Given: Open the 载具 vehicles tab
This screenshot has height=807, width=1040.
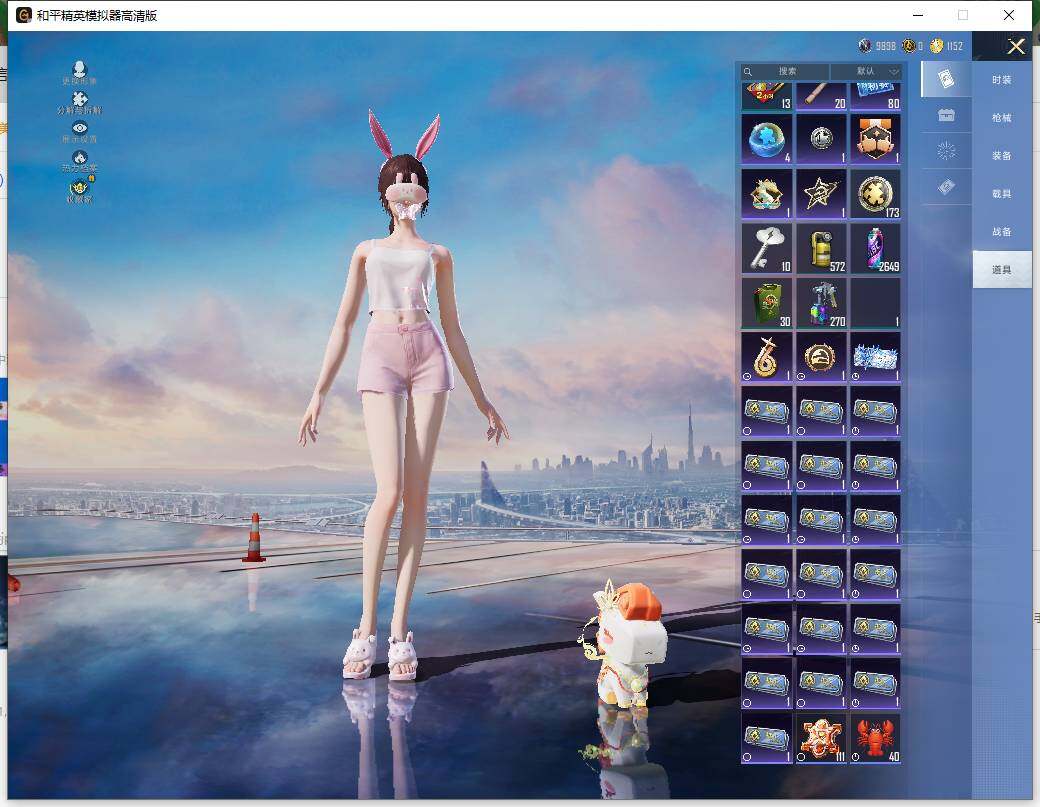Looking at the screenshot, I should (1001, 194).
